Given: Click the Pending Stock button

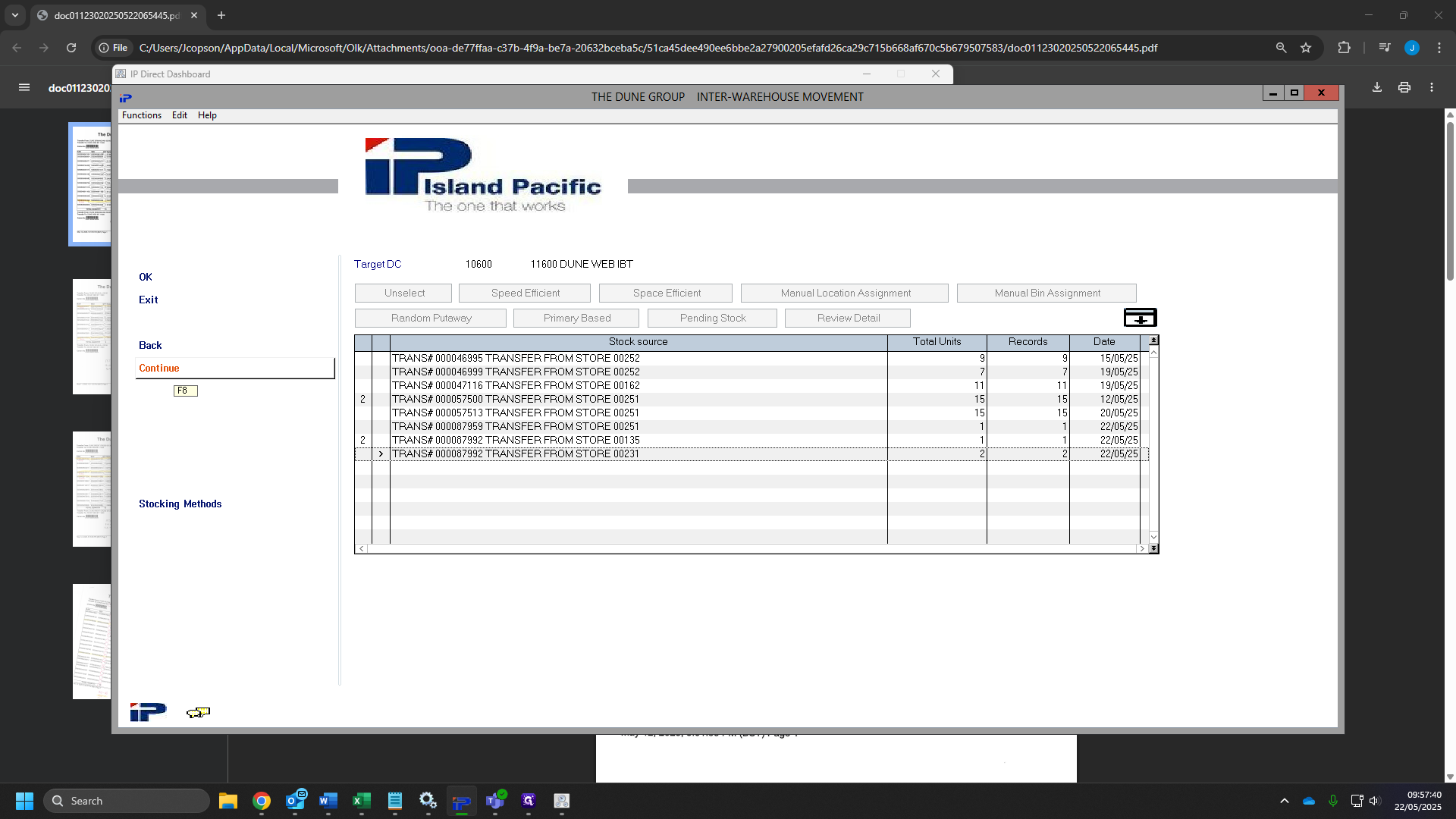Looking at the screenshot, I should (x=712, y=318).
